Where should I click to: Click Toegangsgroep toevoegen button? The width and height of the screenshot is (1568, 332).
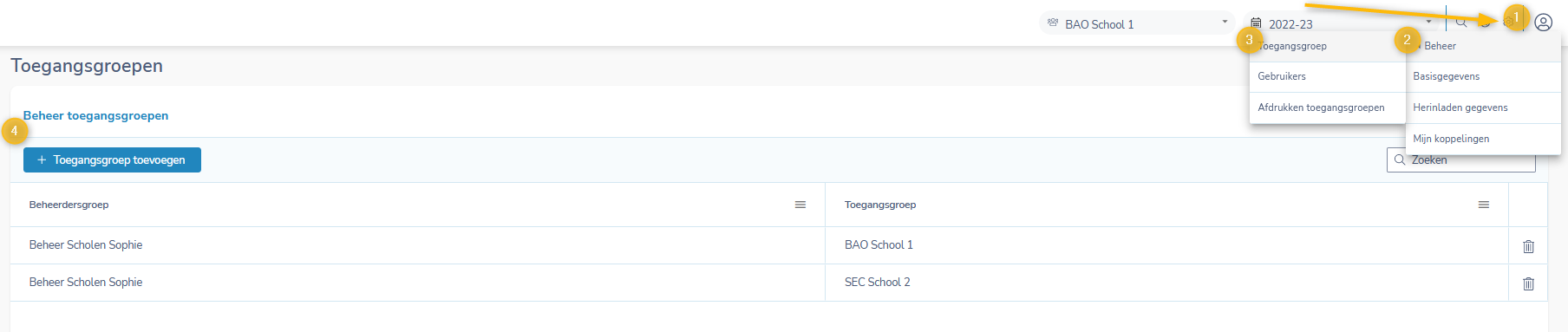[112, 159]
